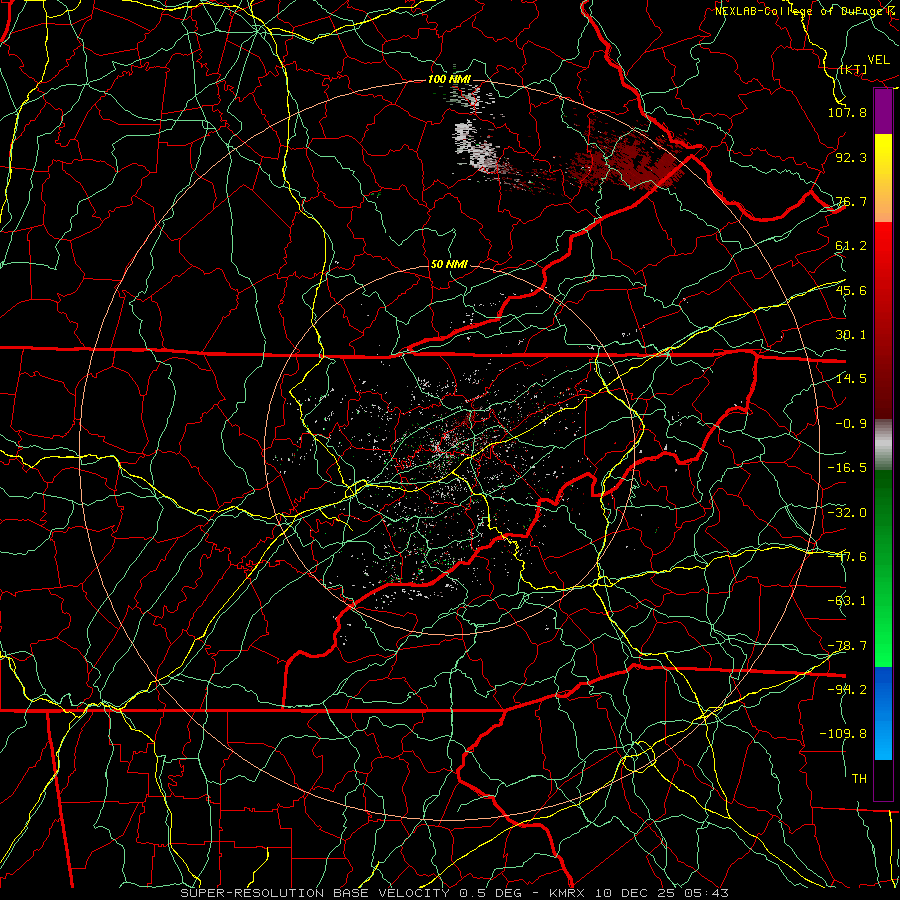900x900 pixels.
Task: Click the -94.2 velocity scale value
Action: (847, 689)
